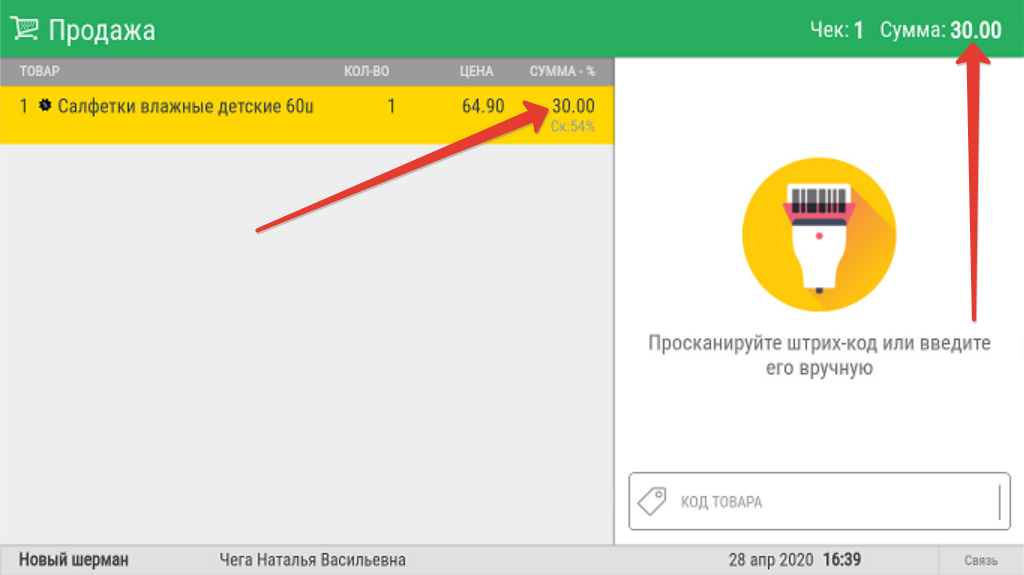Click the time 16:39 in status bar
This screenshot has width=1024, height=575.
coord(842,560)
